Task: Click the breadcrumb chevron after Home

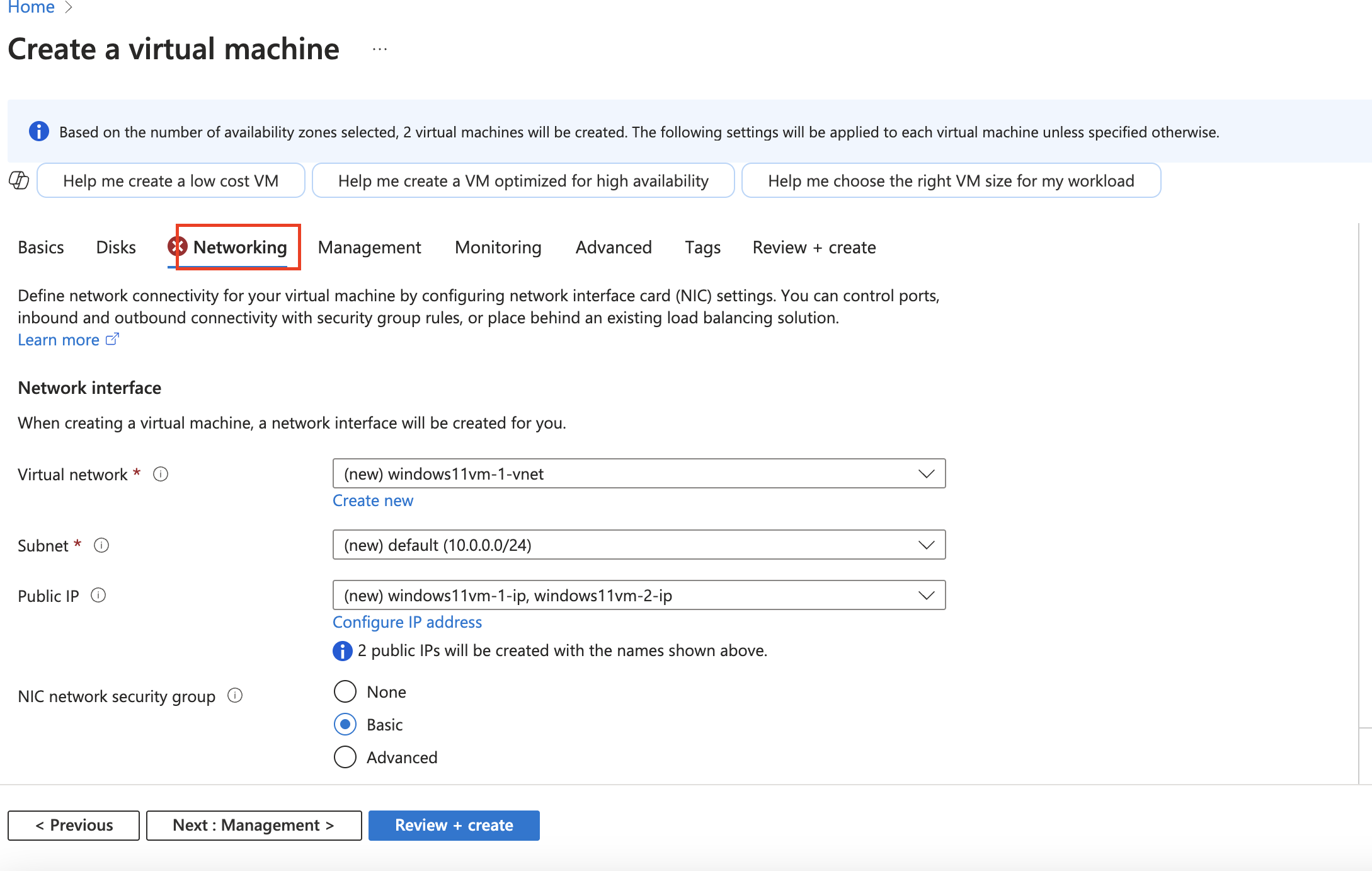Action: tap(69, 8)
